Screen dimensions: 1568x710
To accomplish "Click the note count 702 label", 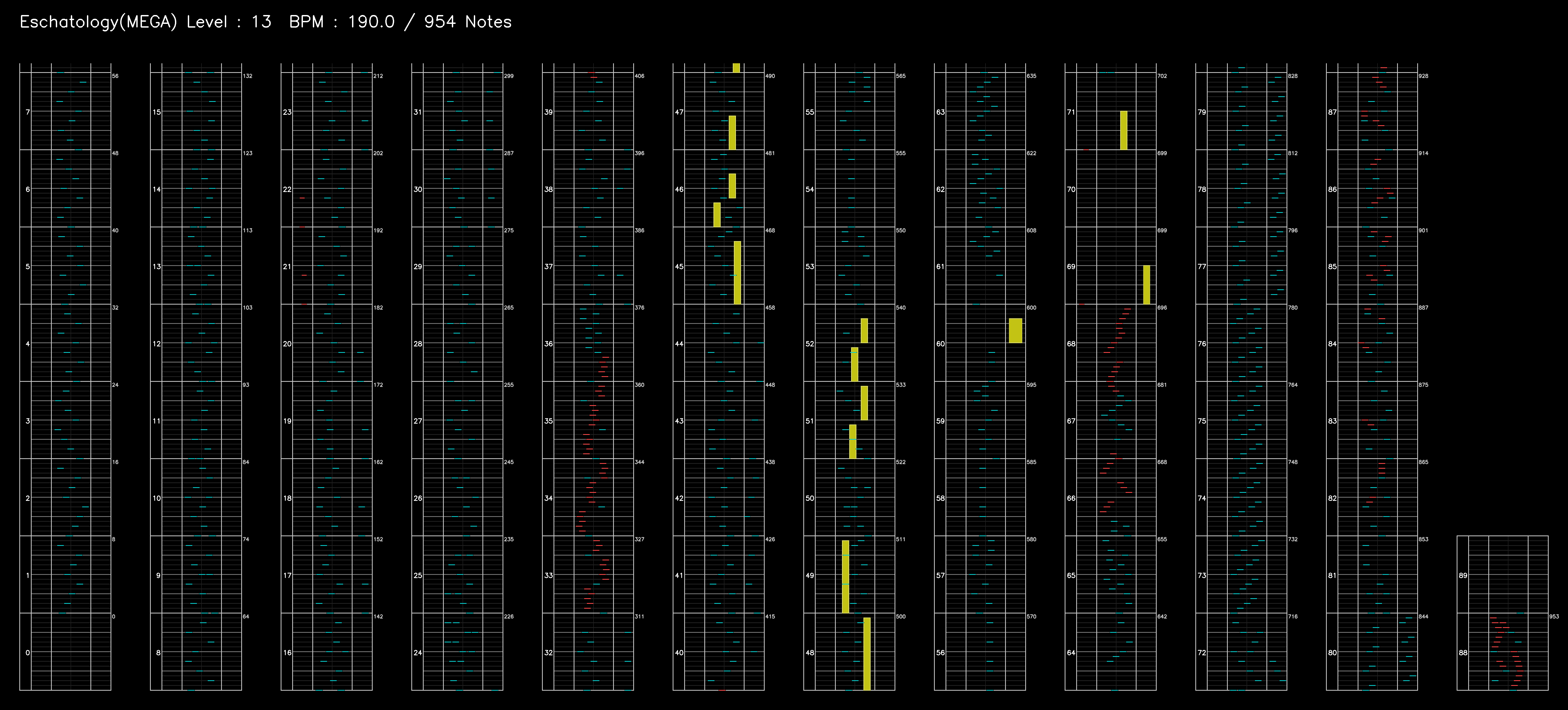I will pyautogui.click(x=1162, y=76).
